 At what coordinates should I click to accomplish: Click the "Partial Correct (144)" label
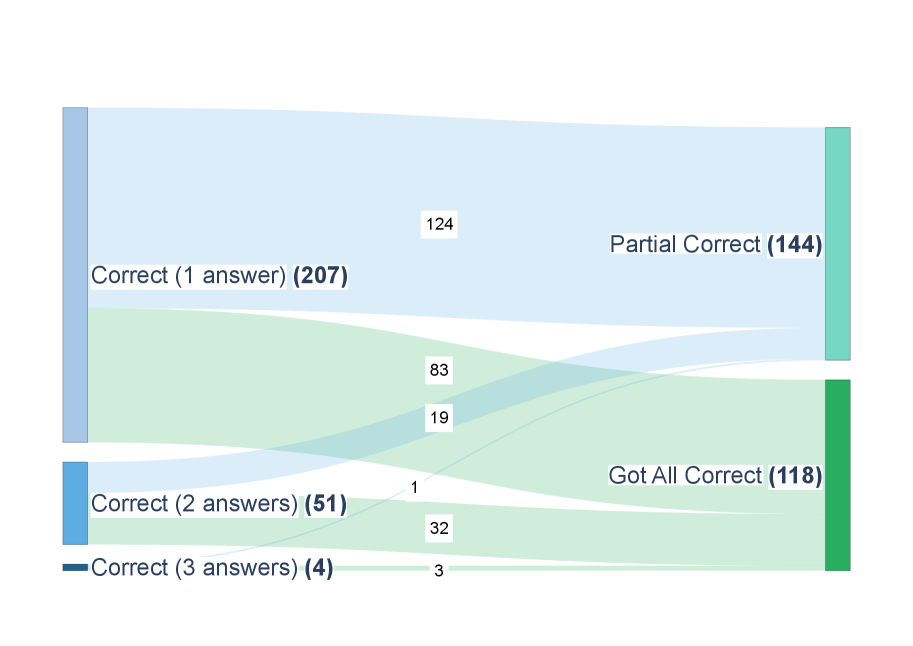(716, 244)
